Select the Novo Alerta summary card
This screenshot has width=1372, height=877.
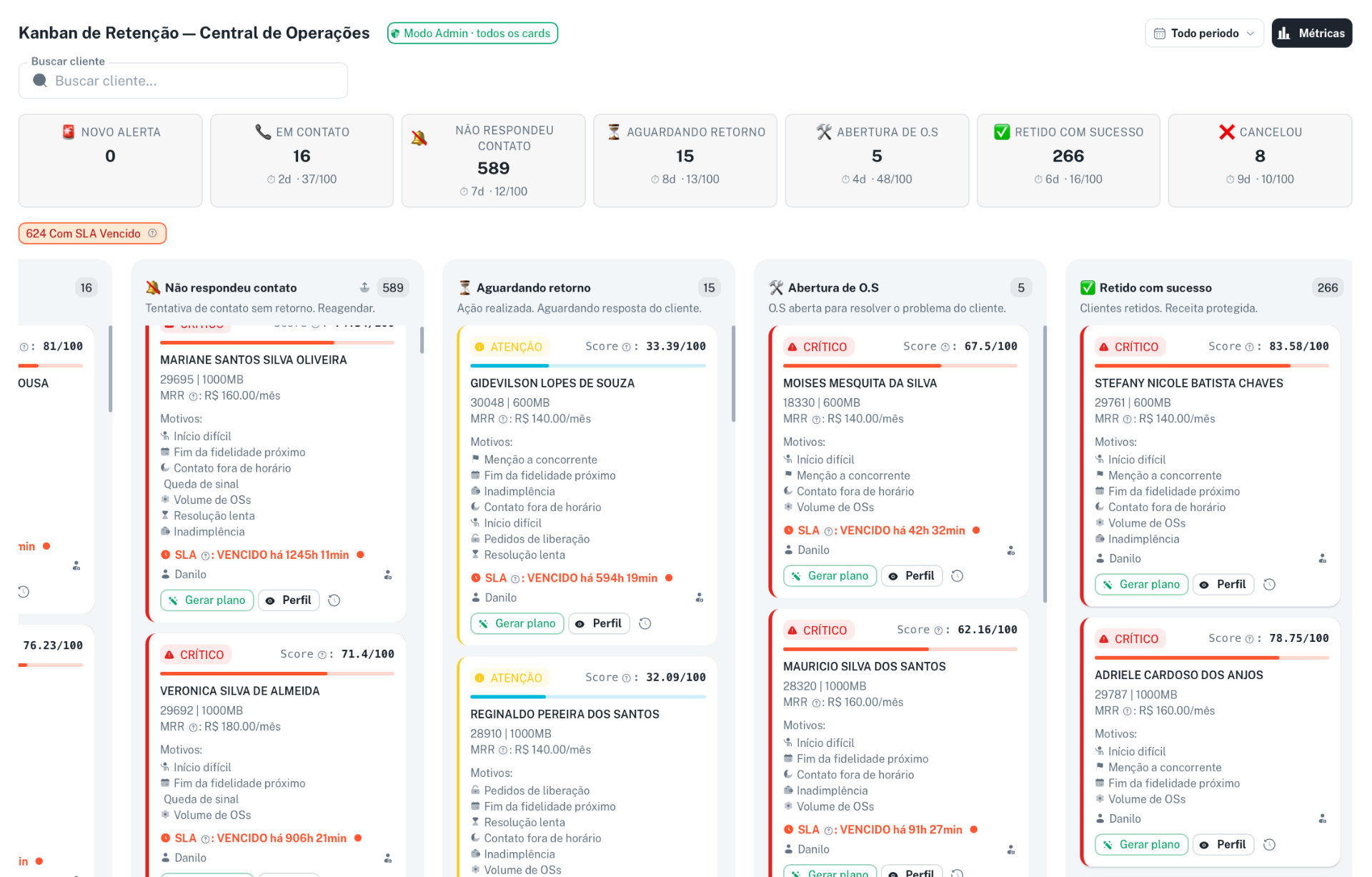pyautogui.click(x=110, y=160)
